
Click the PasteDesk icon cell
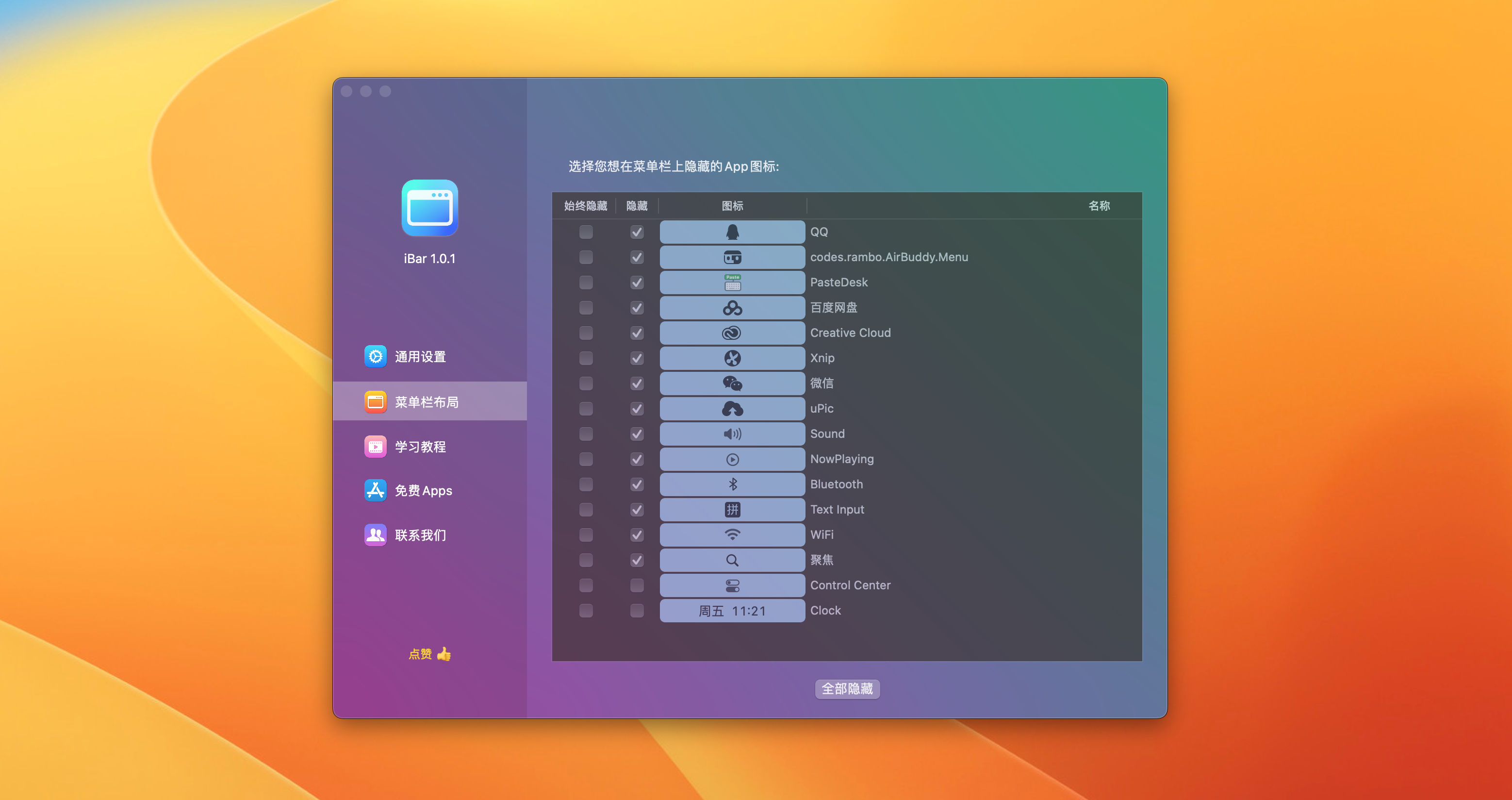(x=731, y=283)
